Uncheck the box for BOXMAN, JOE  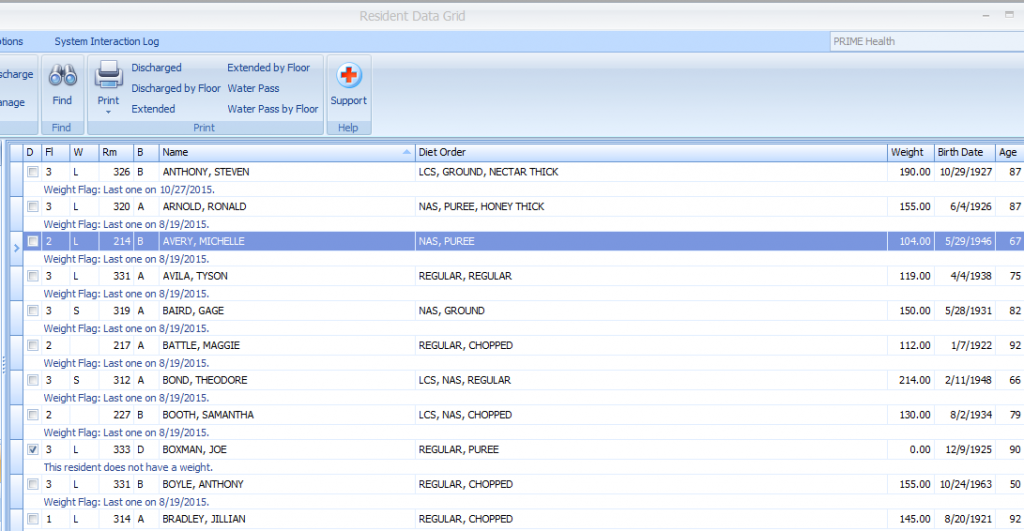point(33,450)
